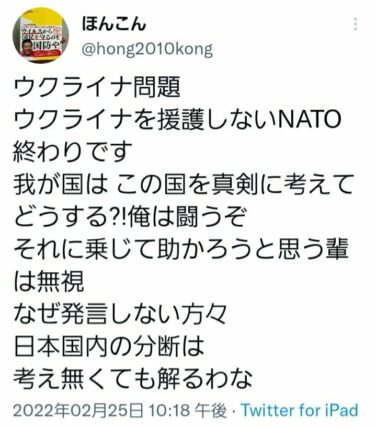Select the 10:18 午後 timestamp

click(x=188, y=410)
